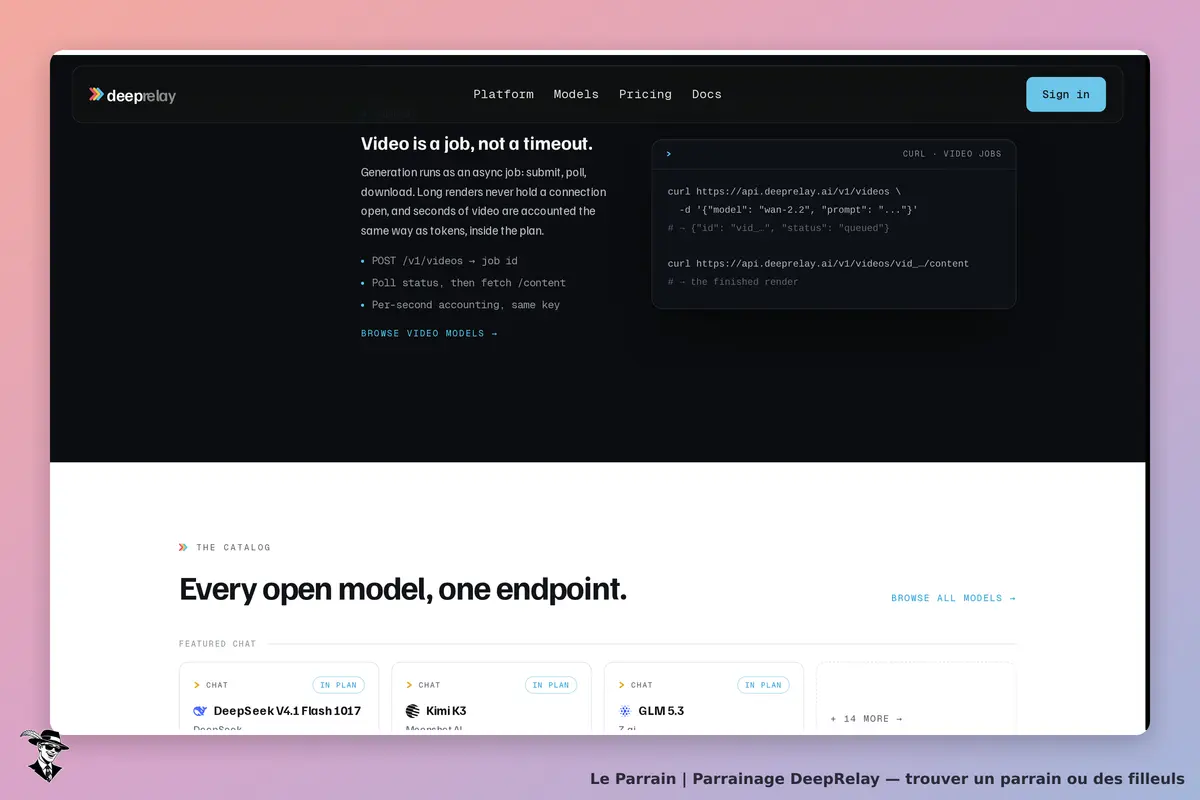The width and height of the screenshot is (1200, 800).
Task: Click the chat chevron icon on the GLM 5.3 card
Action: coord(622,685)
